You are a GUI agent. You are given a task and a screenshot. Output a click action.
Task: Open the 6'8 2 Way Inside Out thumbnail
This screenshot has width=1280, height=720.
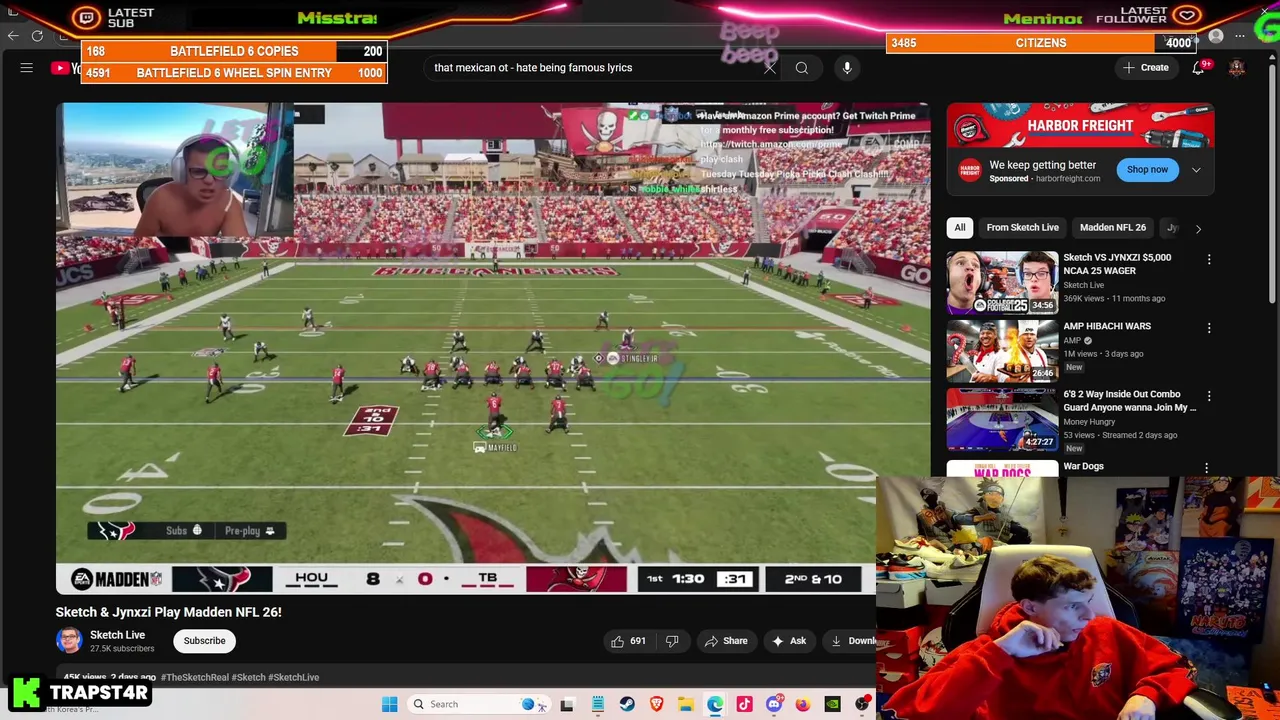(x=1002, y=419)
